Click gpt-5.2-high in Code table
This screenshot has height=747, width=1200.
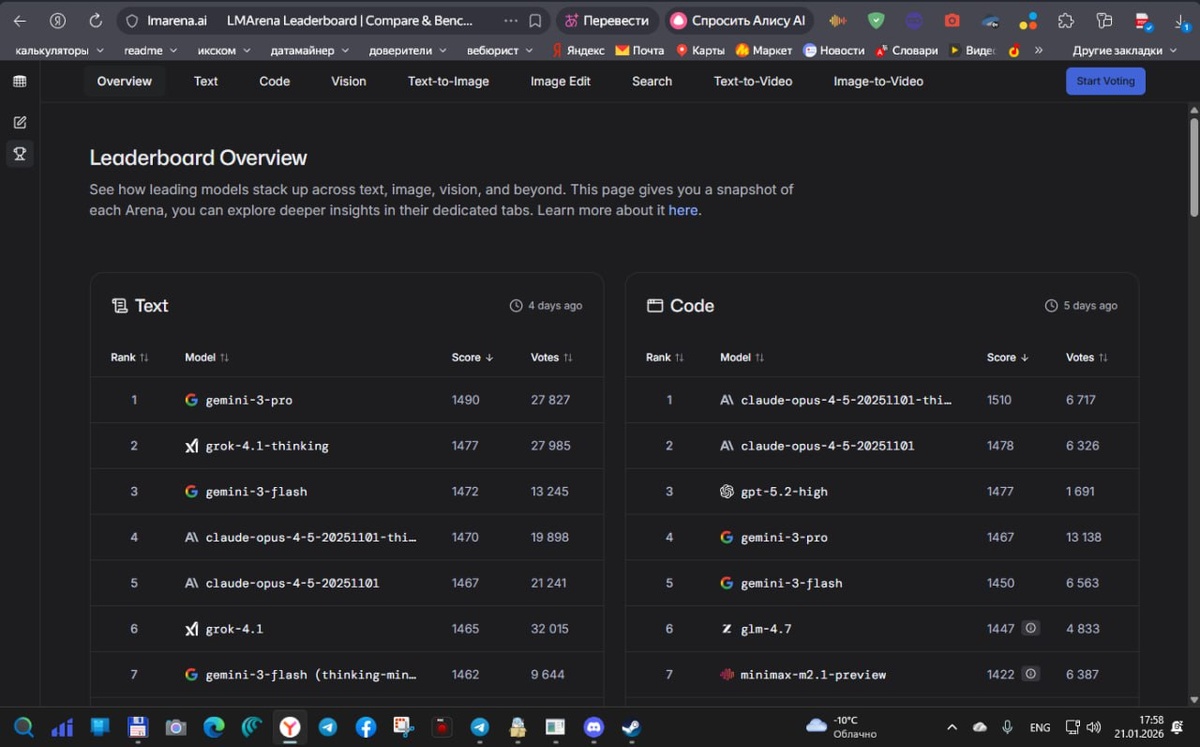784,492
